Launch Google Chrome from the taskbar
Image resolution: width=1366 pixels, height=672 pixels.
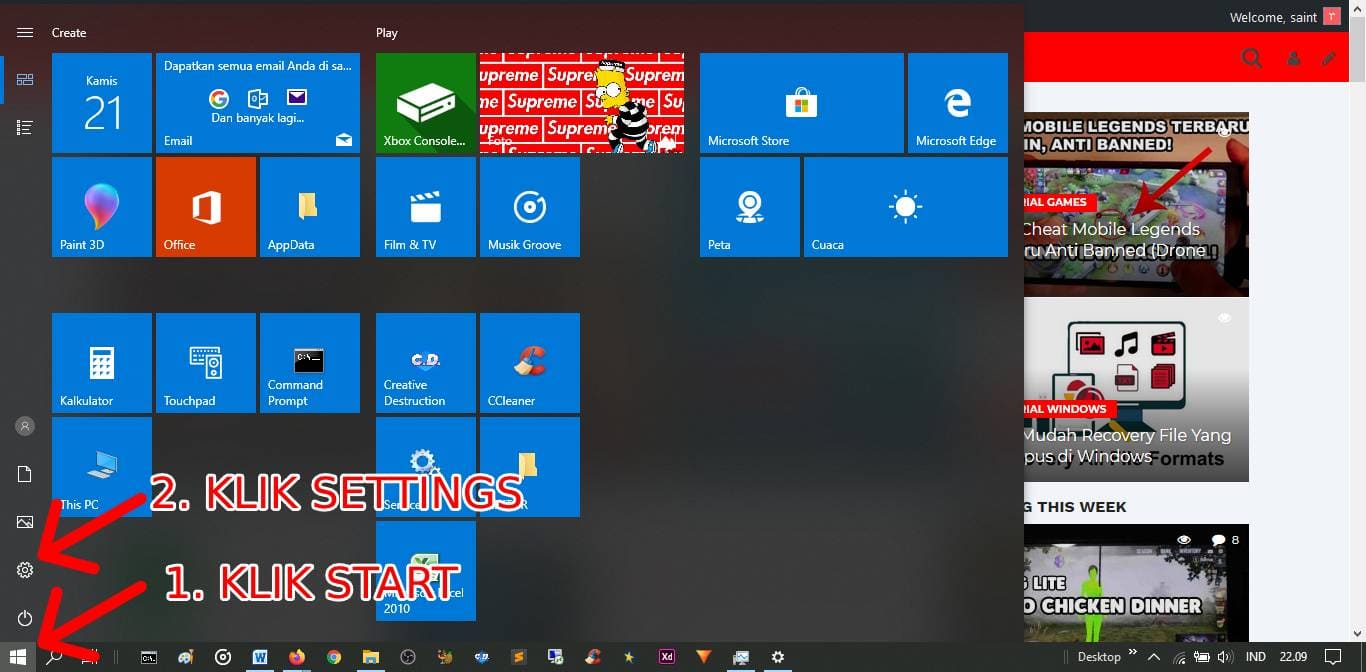tap(333, 657)
